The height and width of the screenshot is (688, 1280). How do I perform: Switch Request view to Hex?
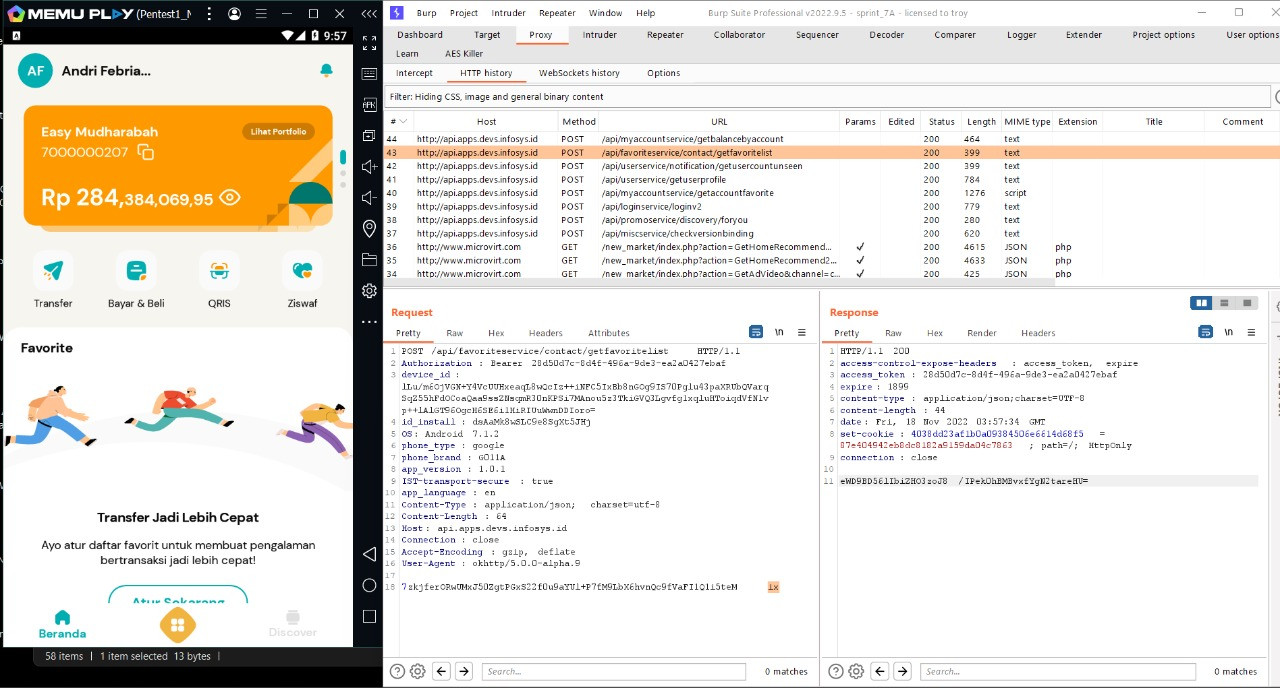tap(496, 333)
